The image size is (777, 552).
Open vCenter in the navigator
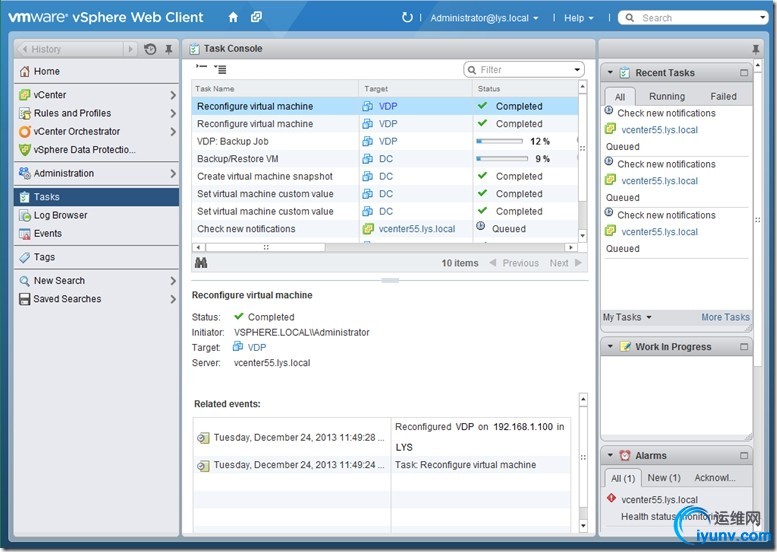[x=96, y=95]
